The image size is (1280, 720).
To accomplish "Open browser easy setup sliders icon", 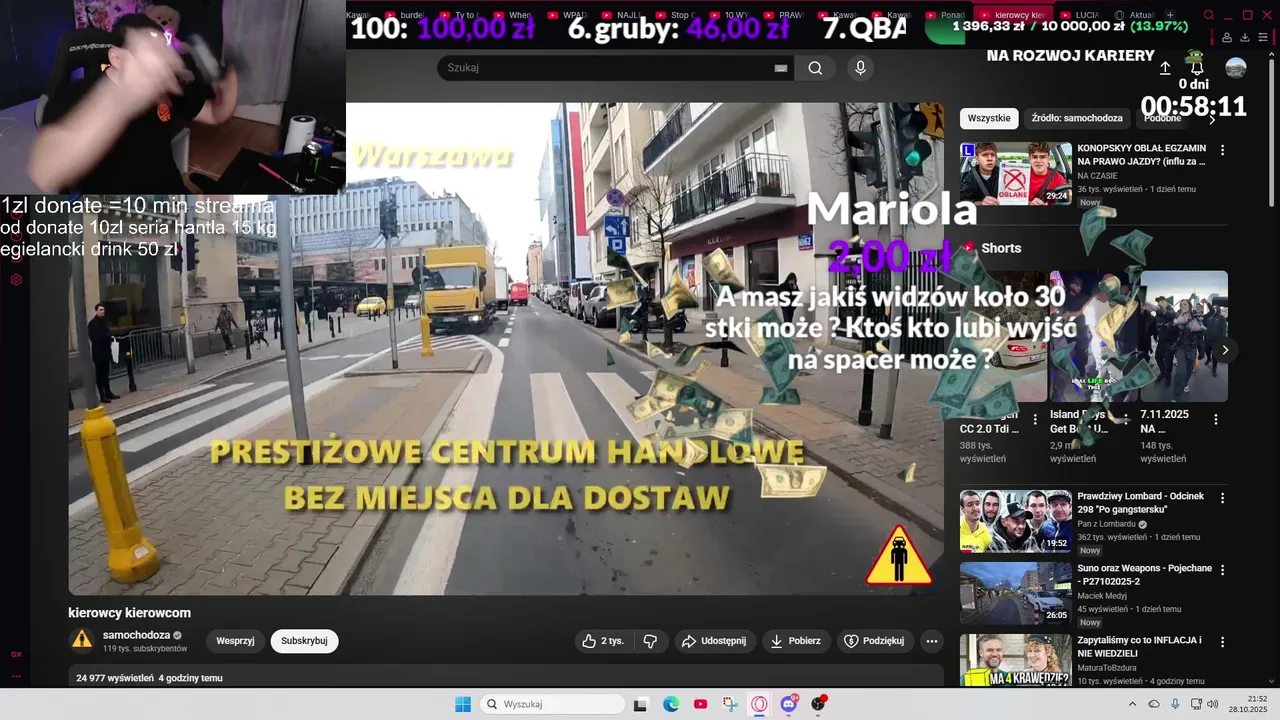I will pyautogui.click(x=1264, y=37).
